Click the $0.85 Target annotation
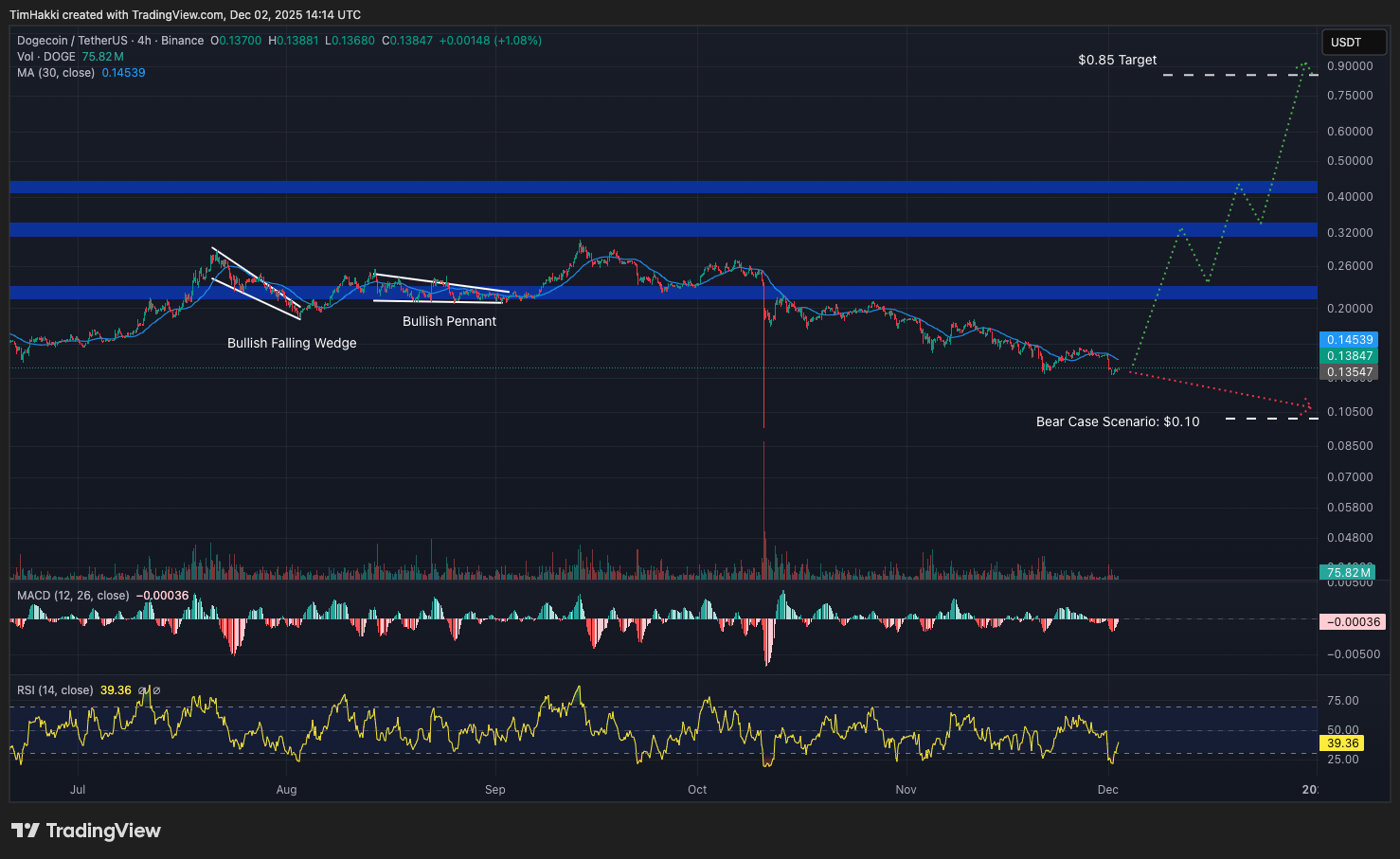 point(1117,60)
